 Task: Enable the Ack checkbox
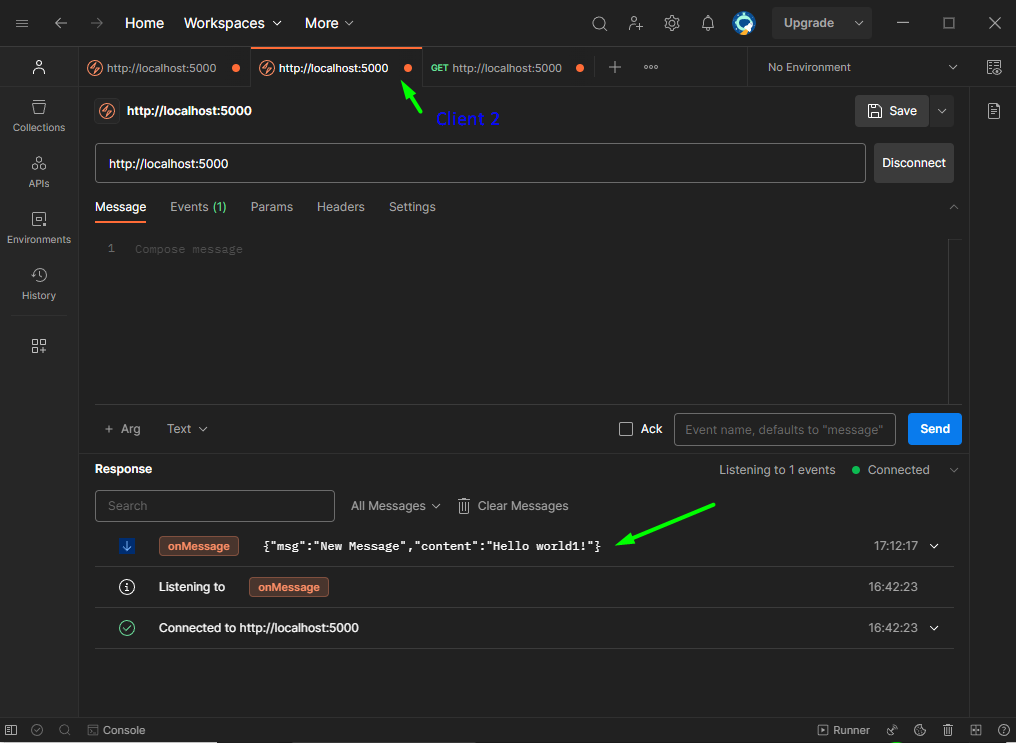(x=625, y=429)
